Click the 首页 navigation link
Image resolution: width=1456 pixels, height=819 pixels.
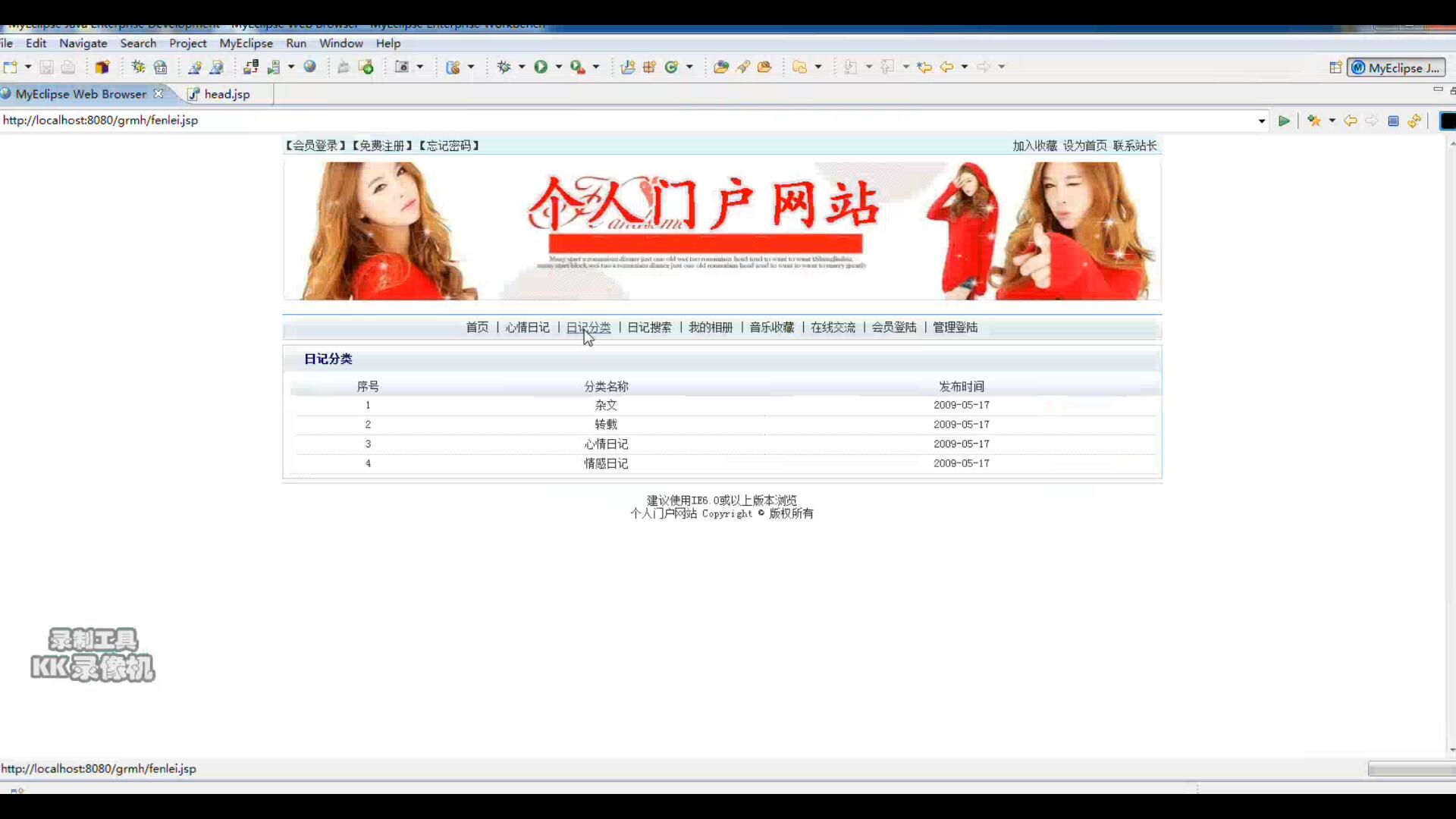click(x=477, y=328)
